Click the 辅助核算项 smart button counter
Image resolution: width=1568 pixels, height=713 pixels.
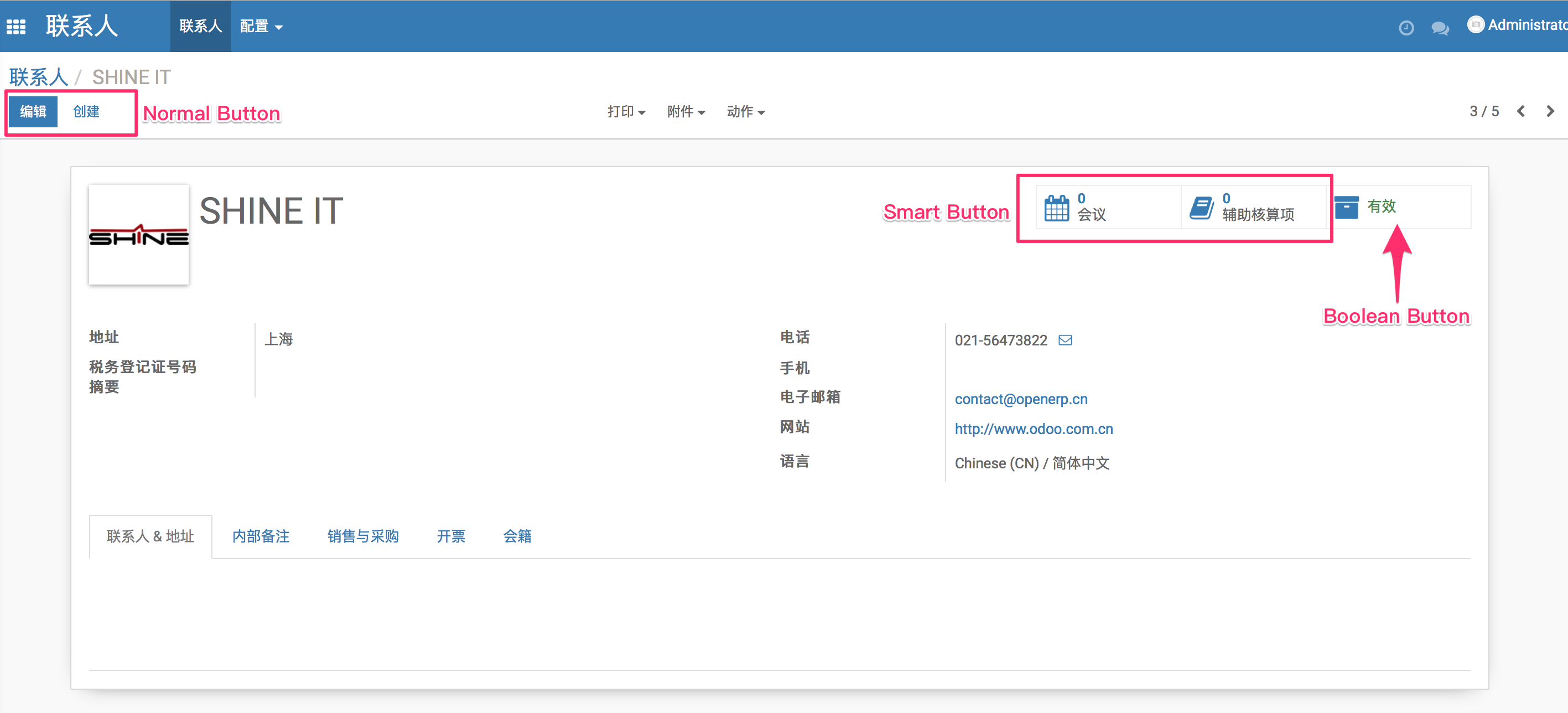pos(1259,207)
